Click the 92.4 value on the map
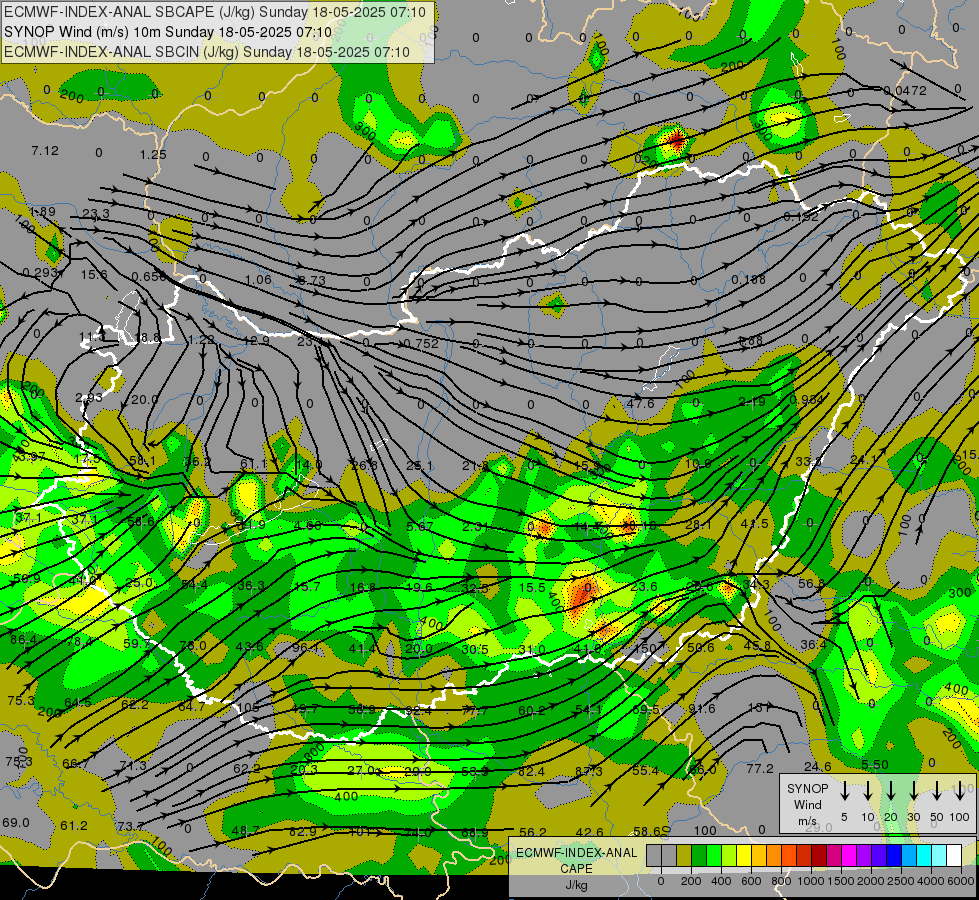 click(418, 710)
